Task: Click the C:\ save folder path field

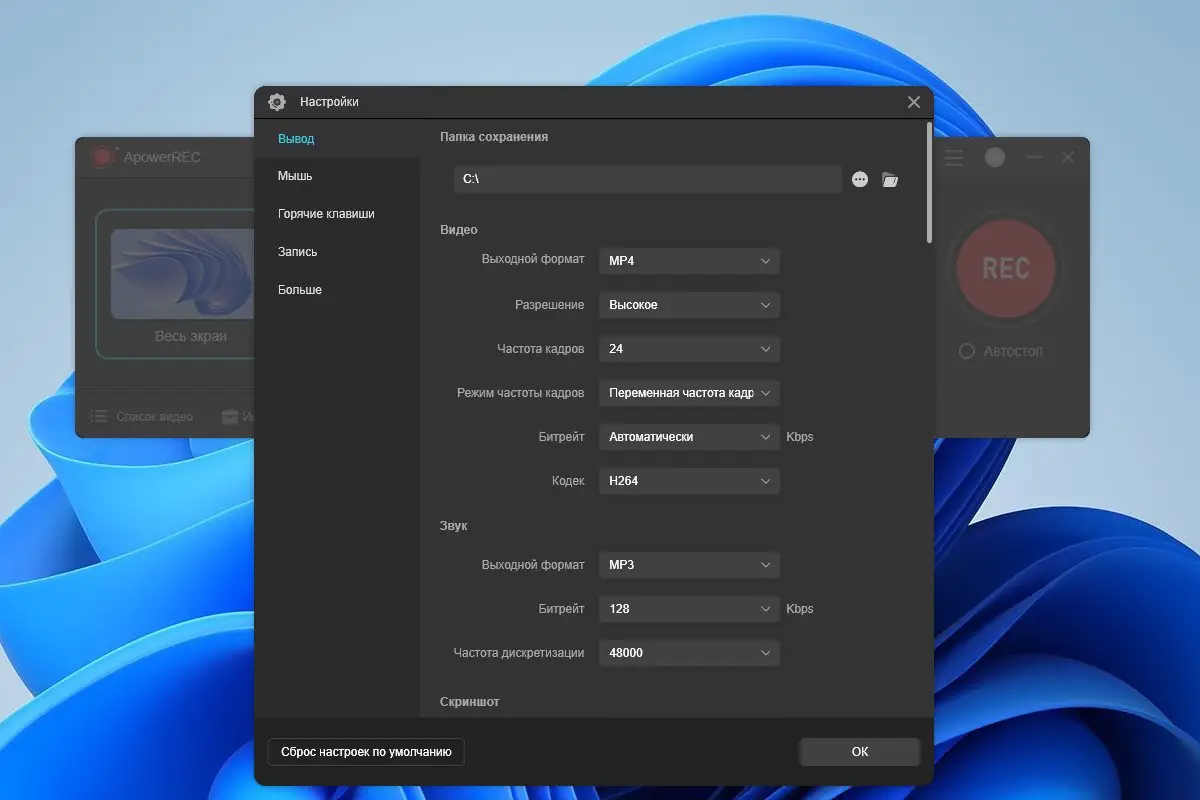Action: pos(647,180)
